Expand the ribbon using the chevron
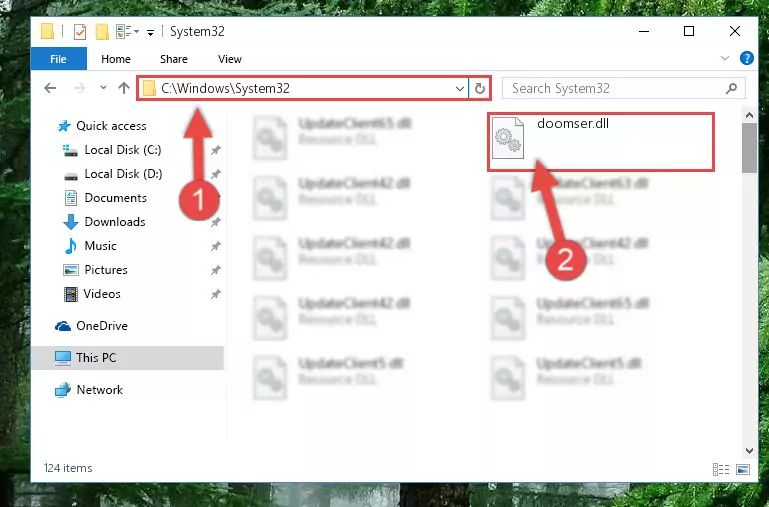 point(725,58)
